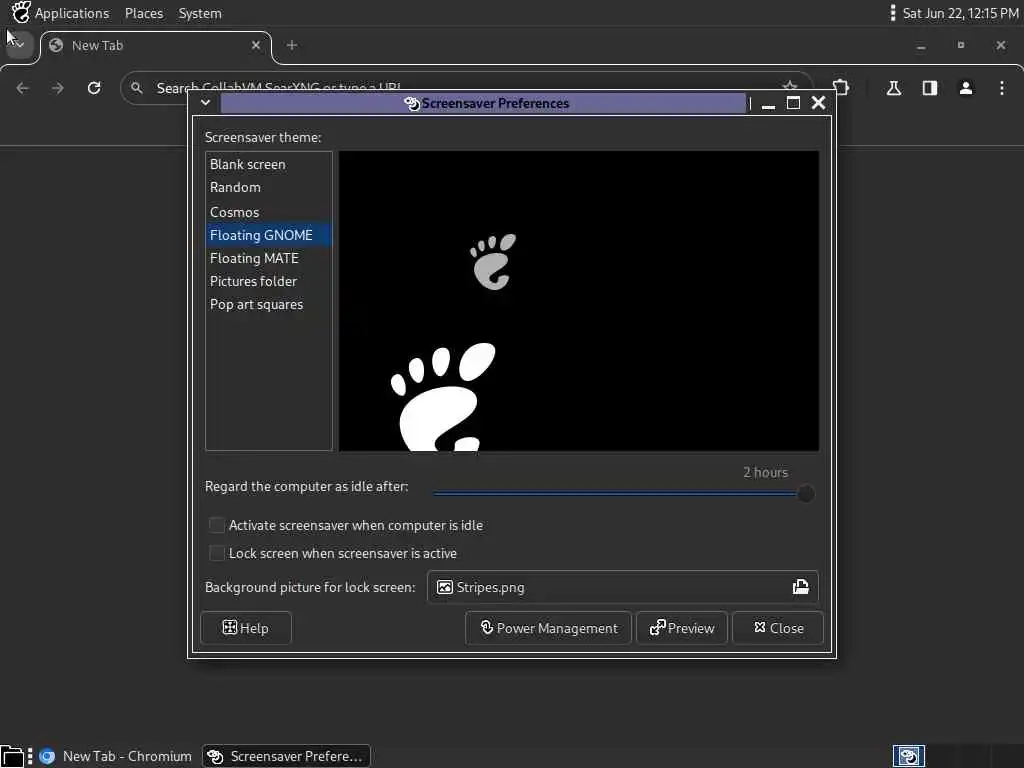
Task: Open Chromium extensions puzzle icon
Action: (841, 88)
